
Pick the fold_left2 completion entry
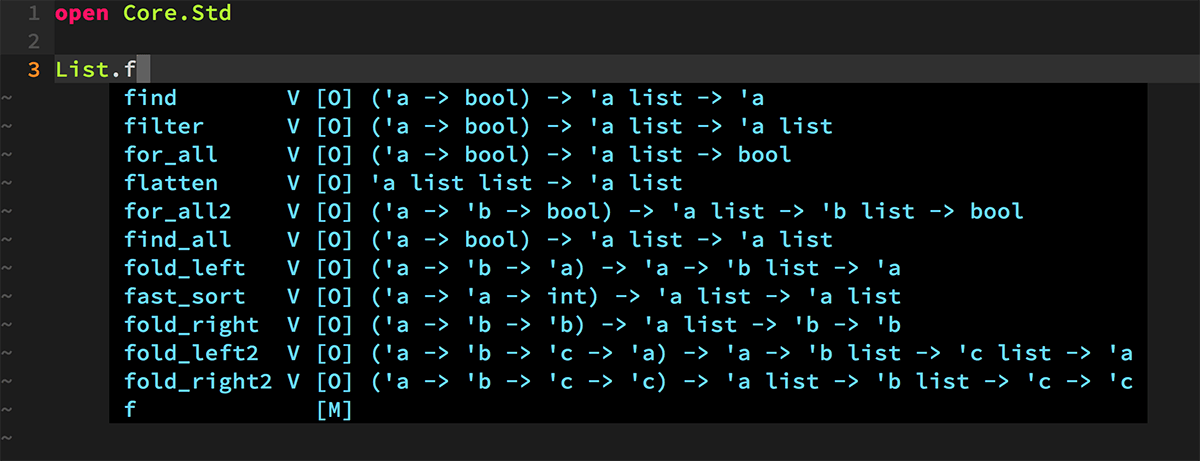[x=191, y=353]
